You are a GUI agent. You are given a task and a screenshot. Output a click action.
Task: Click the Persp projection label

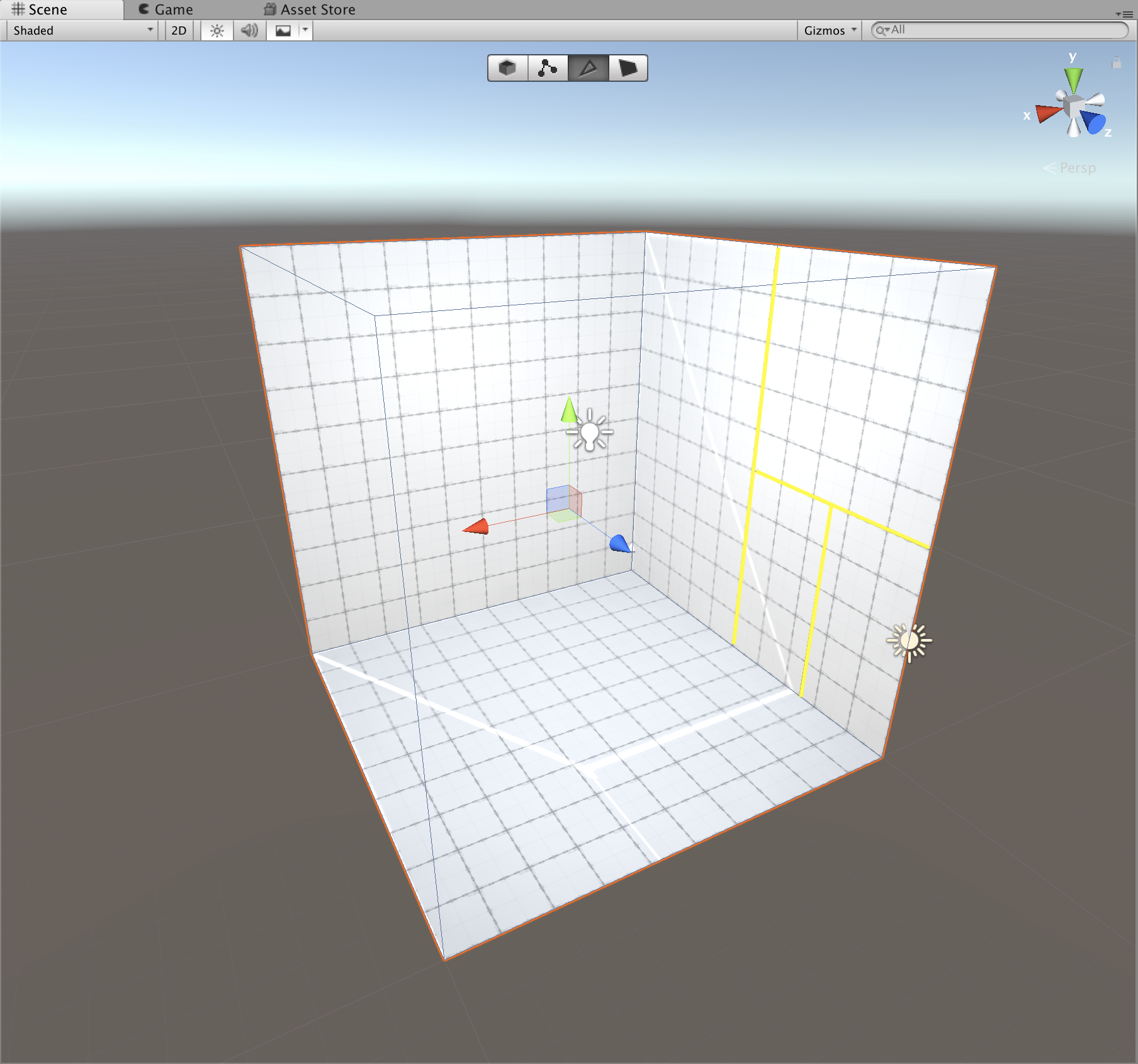(1077, 167)
